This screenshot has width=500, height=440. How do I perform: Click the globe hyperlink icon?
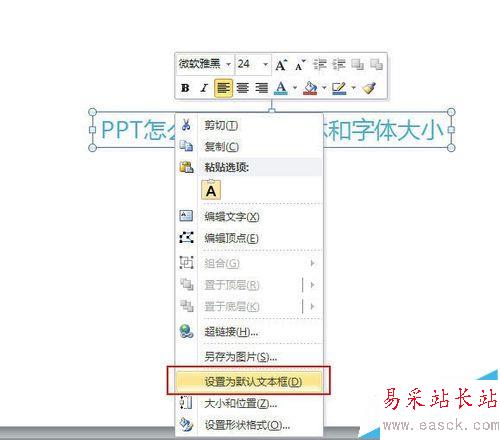click(186, 332)
